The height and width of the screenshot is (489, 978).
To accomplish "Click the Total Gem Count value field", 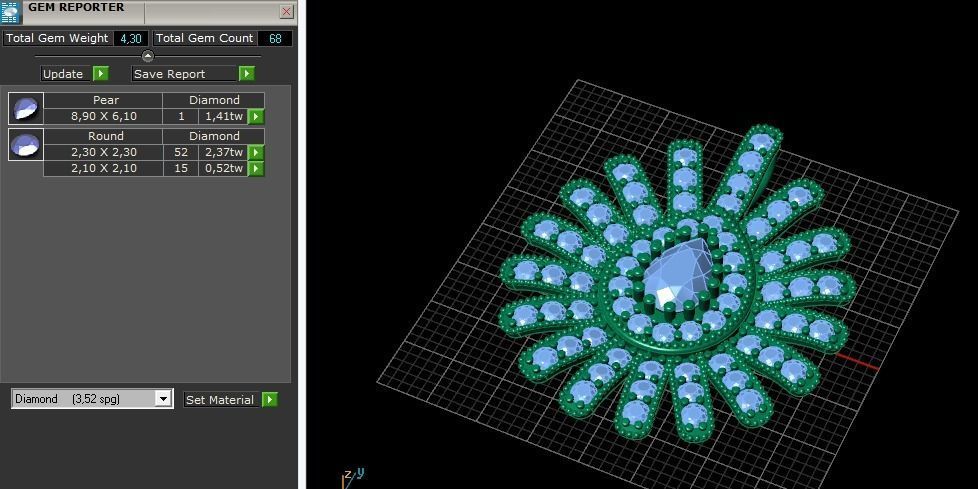I will 275,38.
